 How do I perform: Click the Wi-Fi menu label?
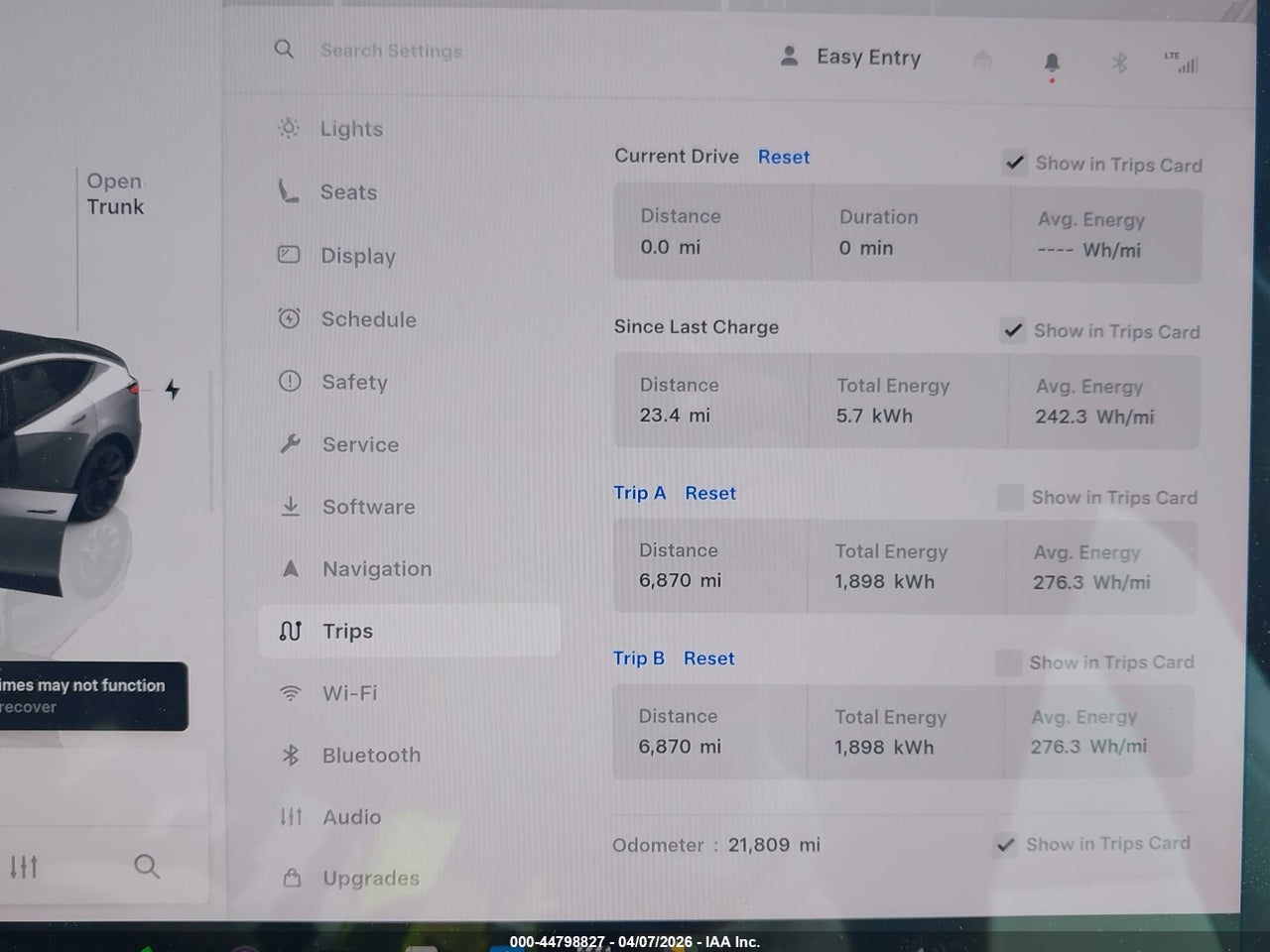click(x=350, y=693)
